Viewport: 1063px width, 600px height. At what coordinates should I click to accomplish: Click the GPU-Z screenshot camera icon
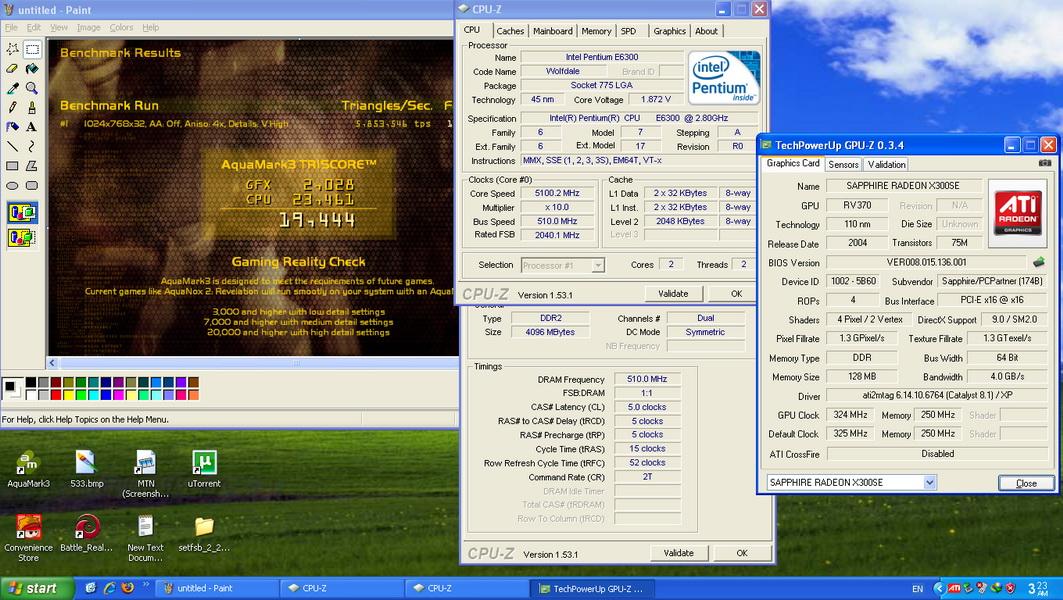(x=1045, y=163)
